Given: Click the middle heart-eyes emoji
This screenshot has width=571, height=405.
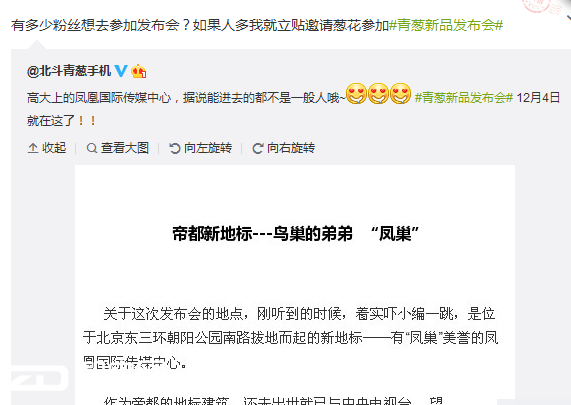Looking at the screenshot, I should (x=378, y=94).
